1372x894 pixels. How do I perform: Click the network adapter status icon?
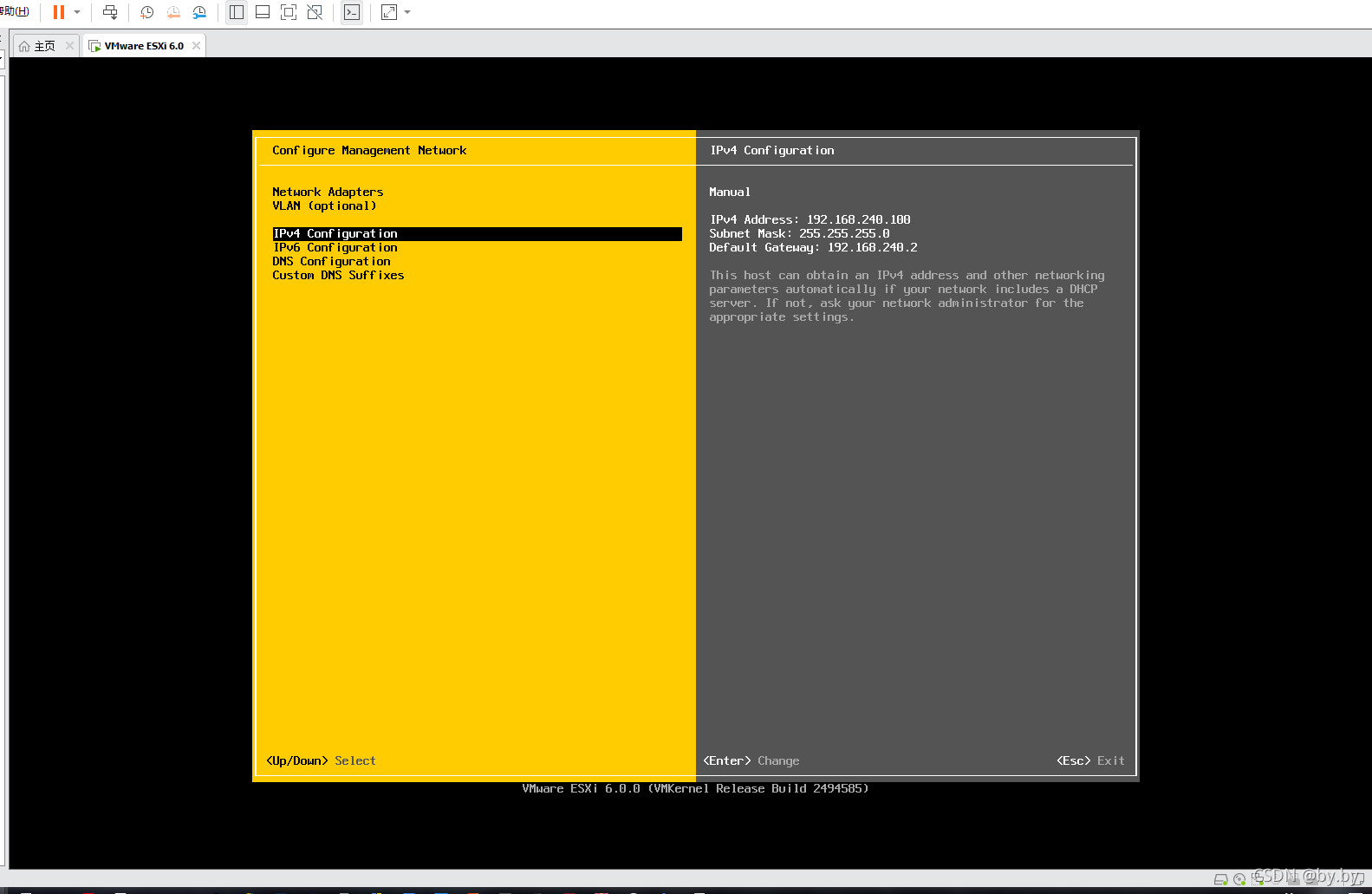tap(1258, 878)
